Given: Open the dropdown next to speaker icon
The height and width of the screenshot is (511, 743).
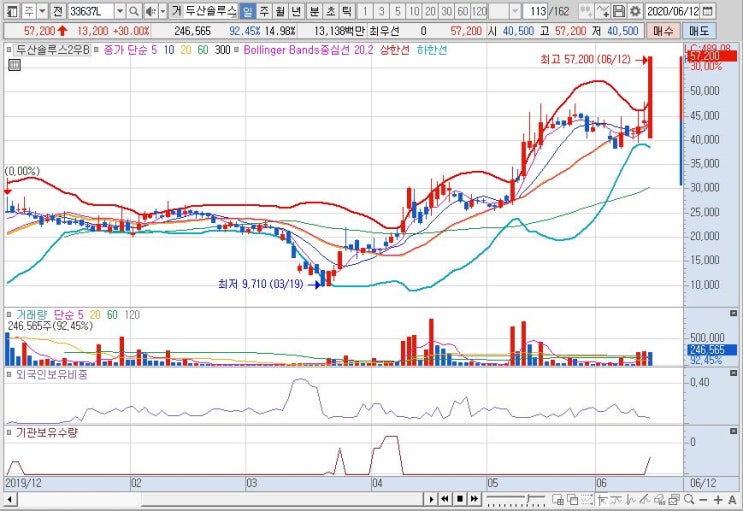Looking at the screenshot, I should pos(163,10).
